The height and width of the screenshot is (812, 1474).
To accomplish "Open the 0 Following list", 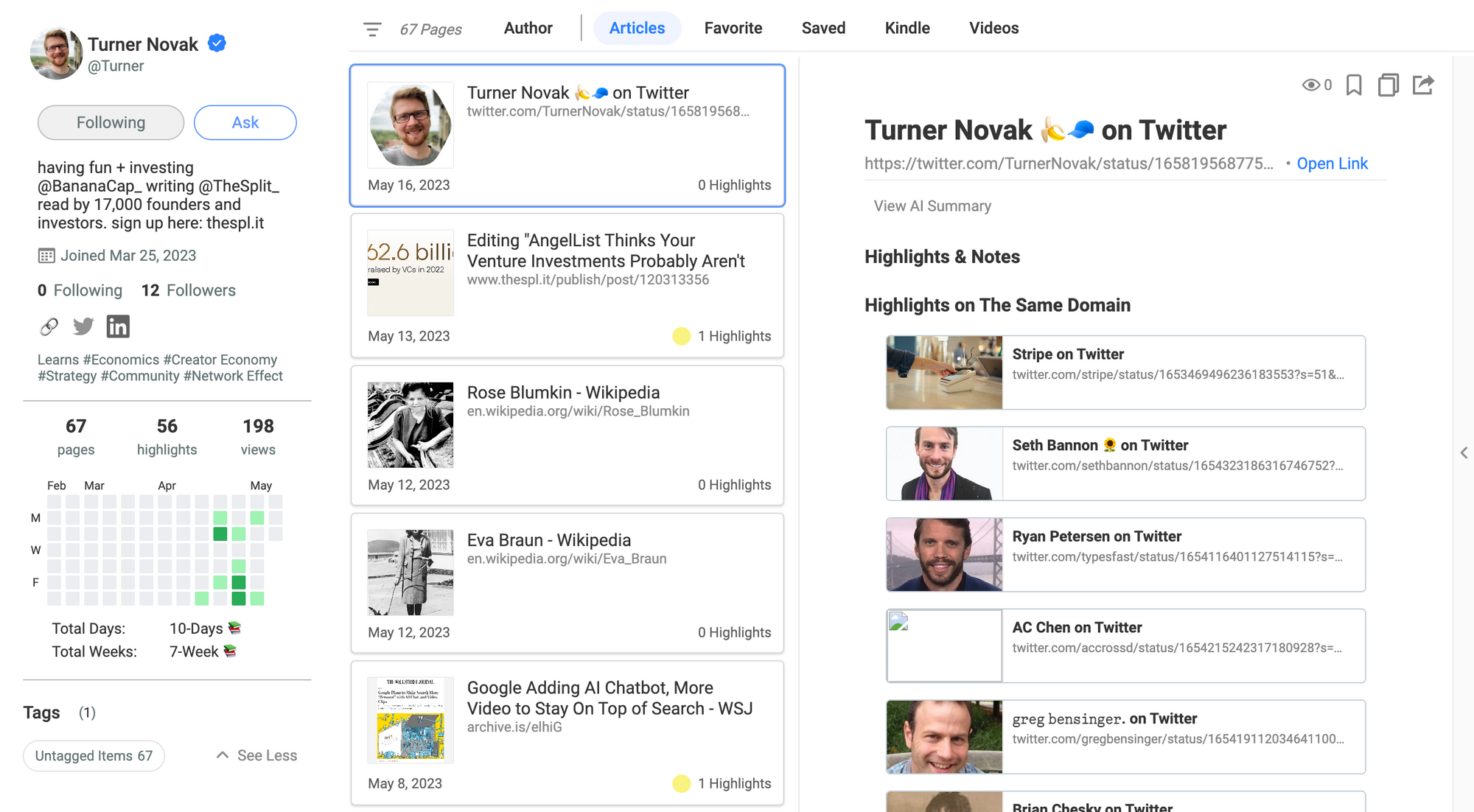I will tap(80, 290).
